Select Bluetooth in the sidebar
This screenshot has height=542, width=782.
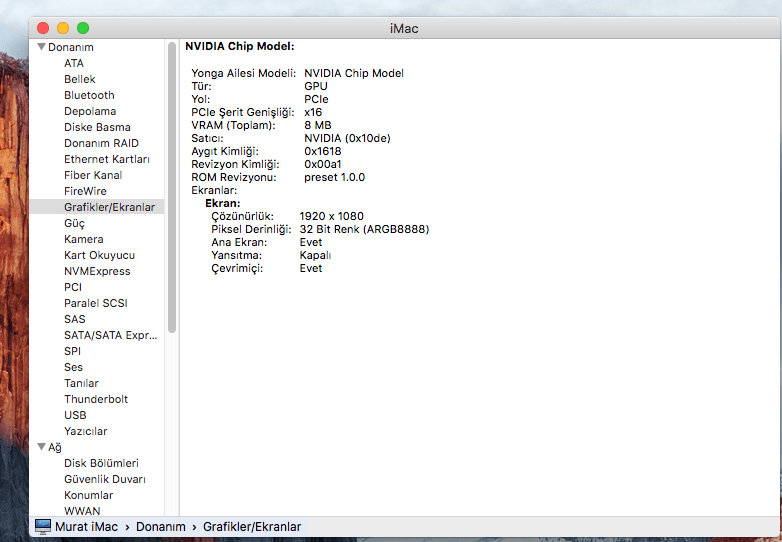pyautogui.click(x=89, y=95)
